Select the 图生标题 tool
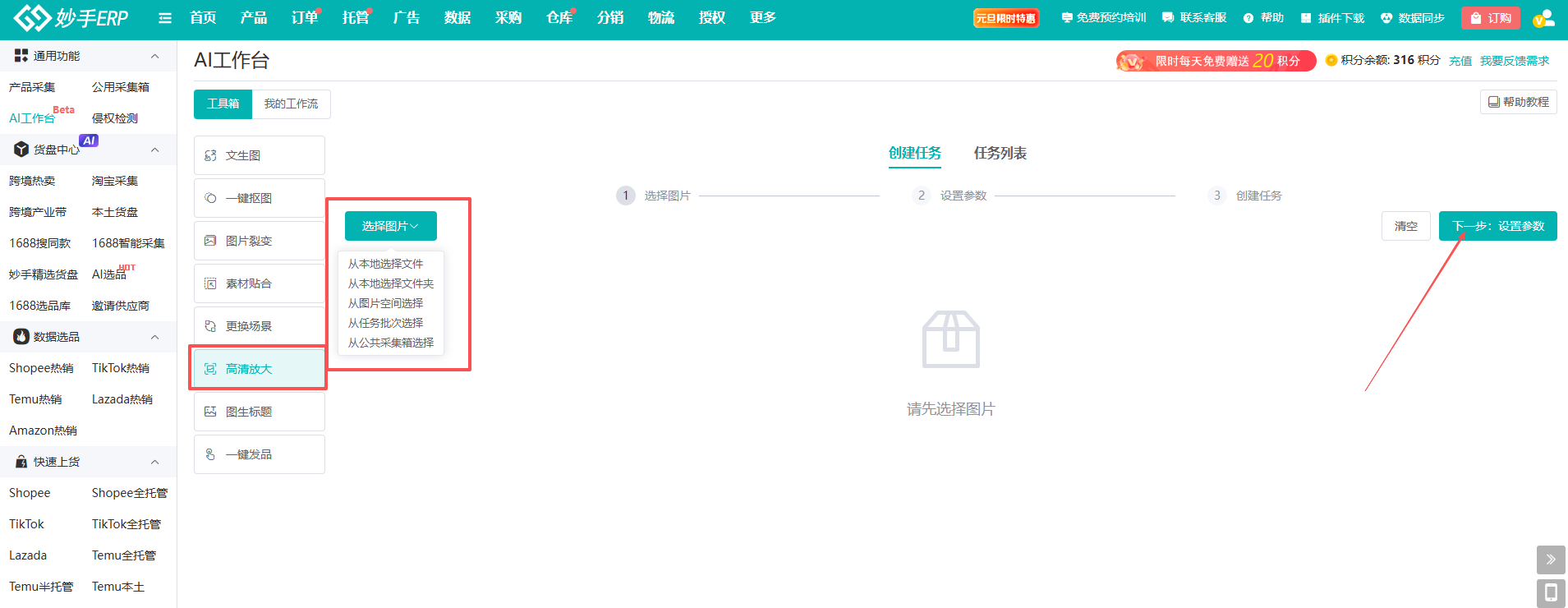 tap(259, 412)
